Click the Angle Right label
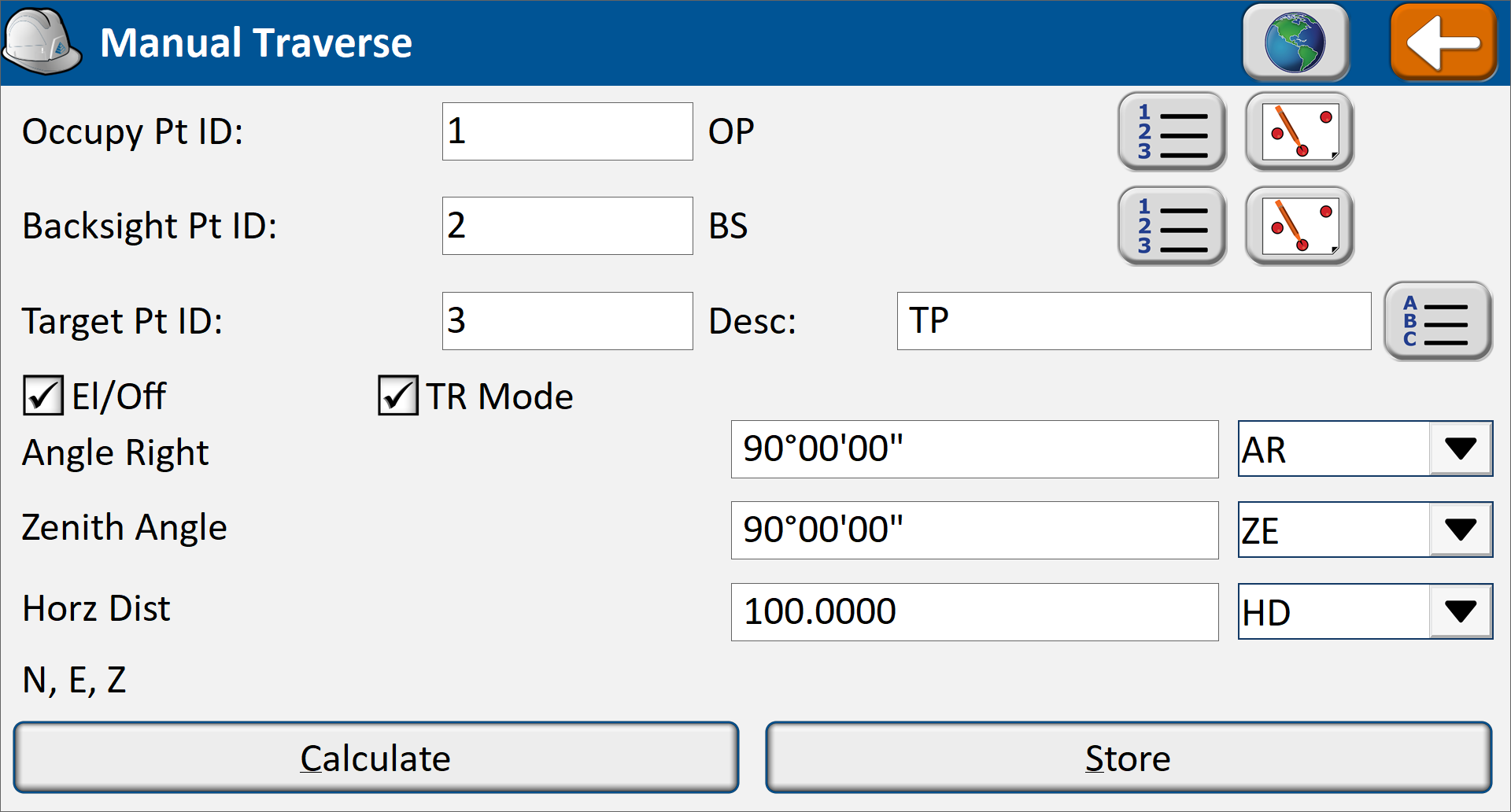 (x=116, y=453)
